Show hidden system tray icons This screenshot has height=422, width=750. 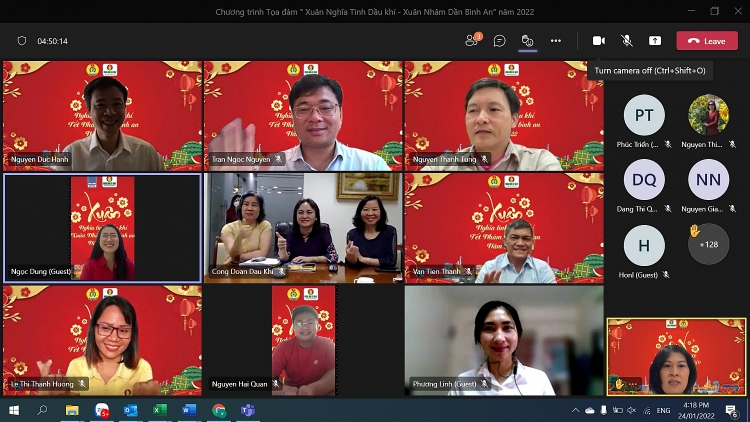pyautogui.click(x=576, y=410)
